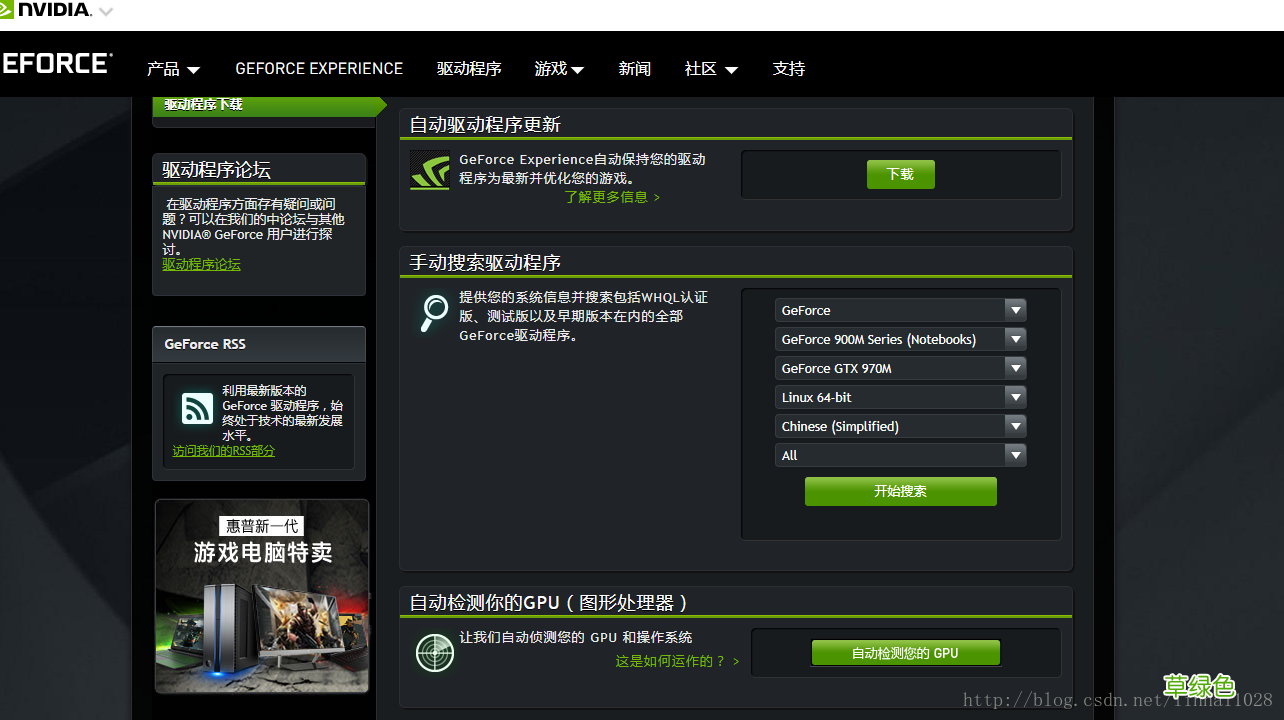Viewport: 1284px width, 720px height.
Task: Click the magnifying glass search icon
Action: [x=433, y=313]
